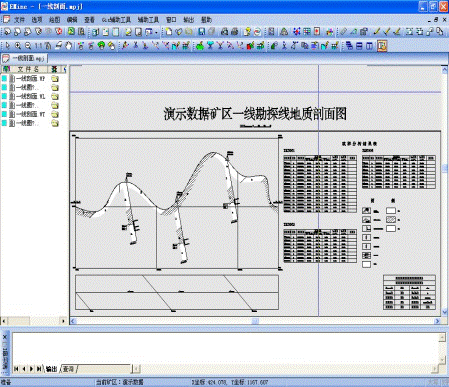This screenshot has width=449, height=387.
Task: Click the 文件名 column header
Action: pos(28,69)
